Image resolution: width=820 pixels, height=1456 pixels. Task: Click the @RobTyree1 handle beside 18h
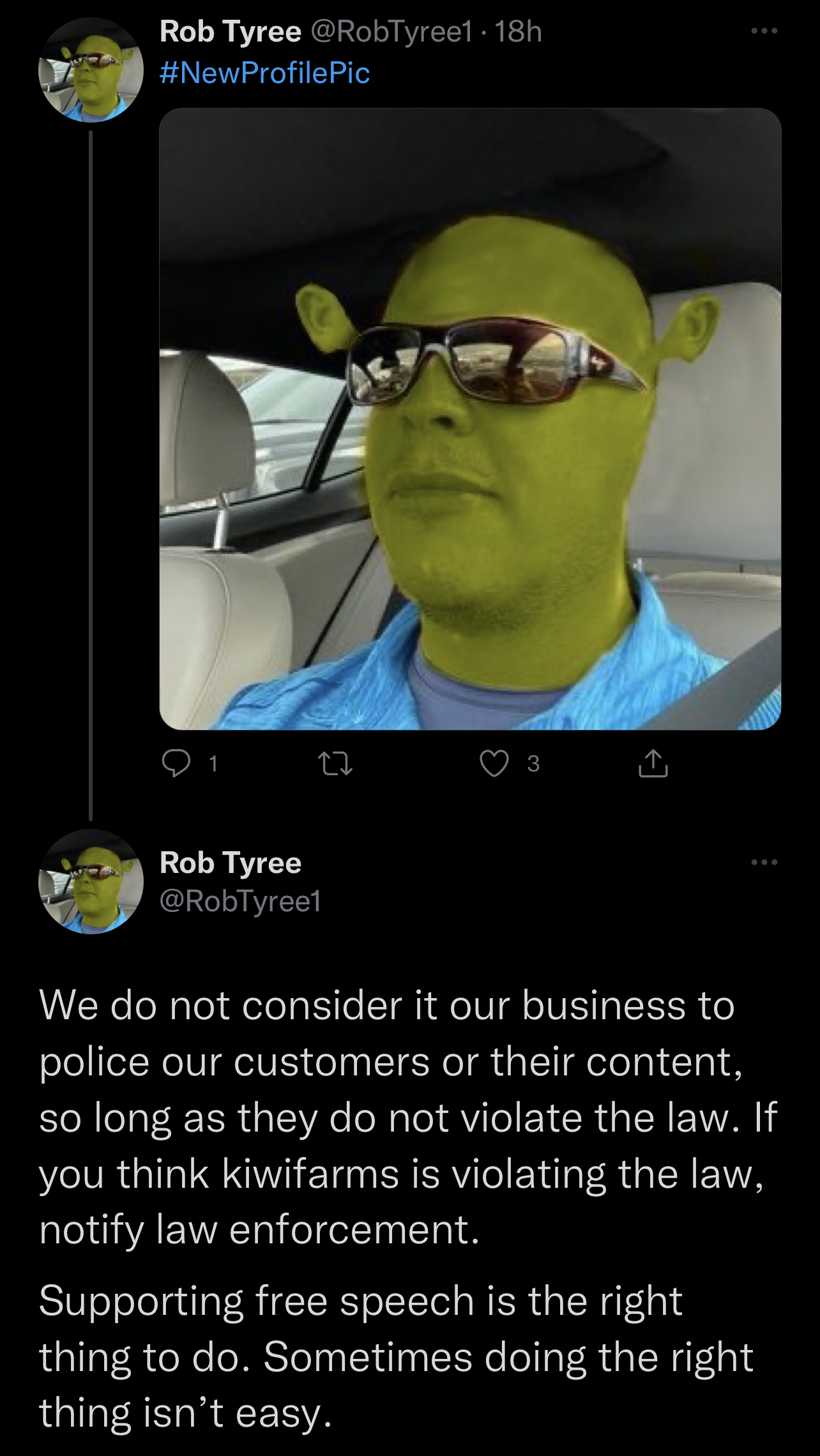tap(391, 31)
